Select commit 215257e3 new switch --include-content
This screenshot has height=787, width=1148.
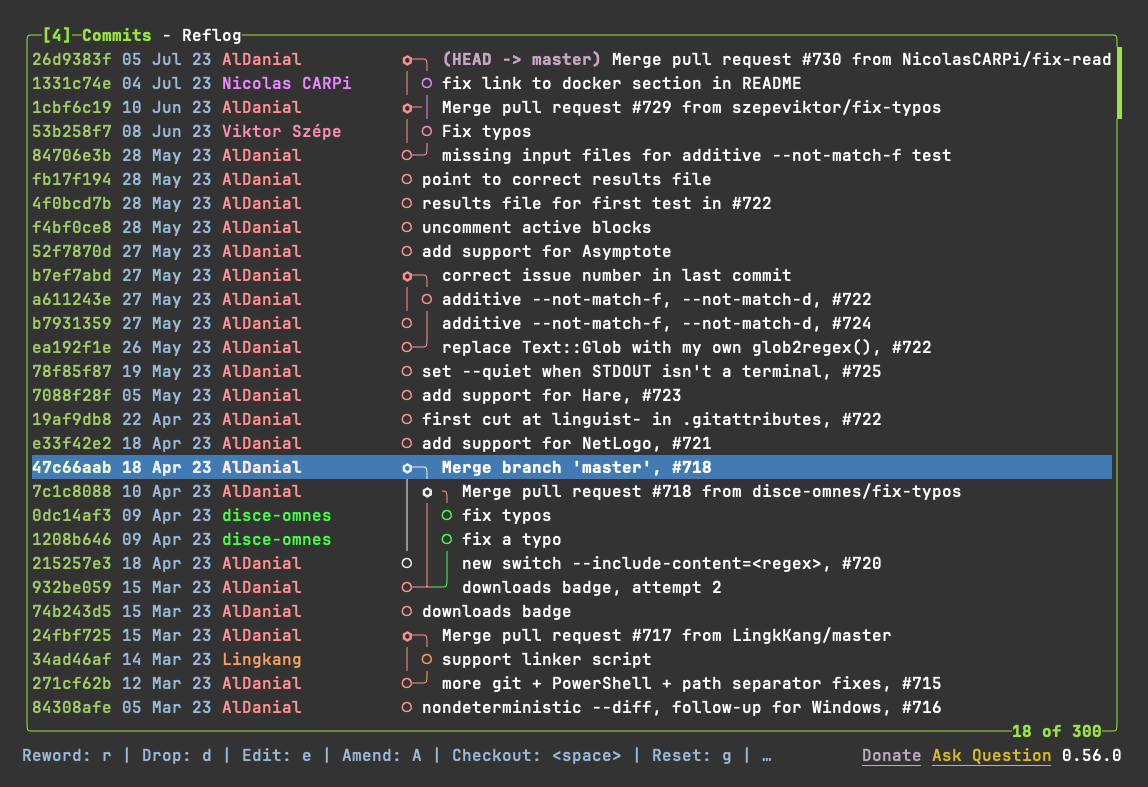[572, 564]
